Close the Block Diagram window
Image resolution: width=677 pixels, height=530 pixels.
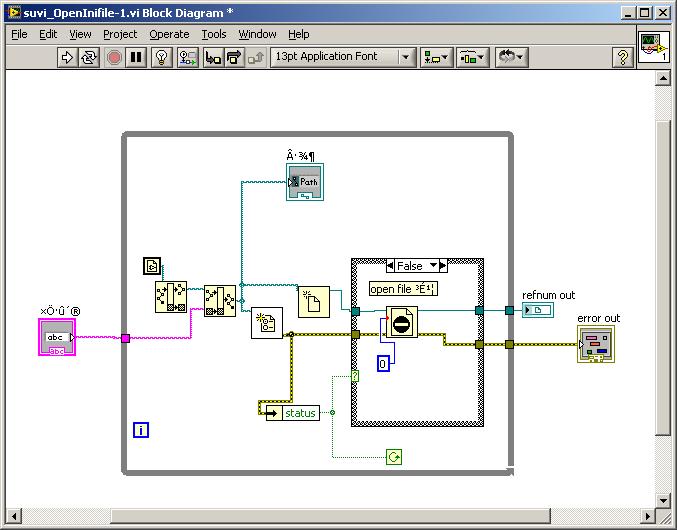tap(662, 13)
